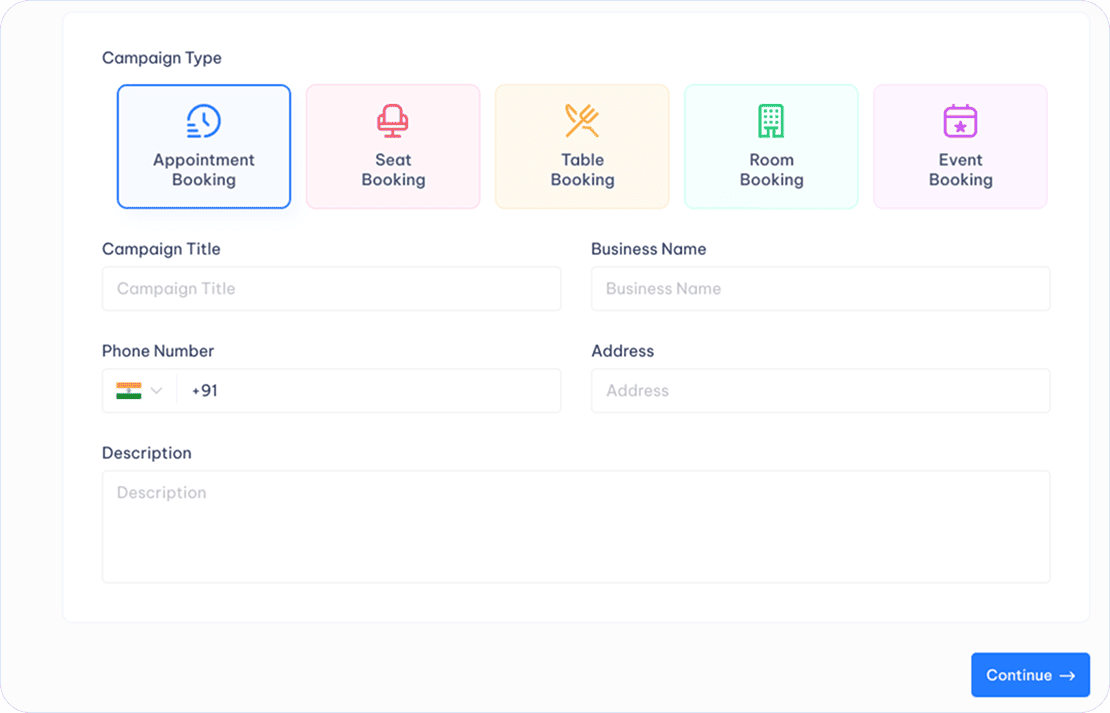Click the clock icon for Appointment Booking

click(204, 121)
